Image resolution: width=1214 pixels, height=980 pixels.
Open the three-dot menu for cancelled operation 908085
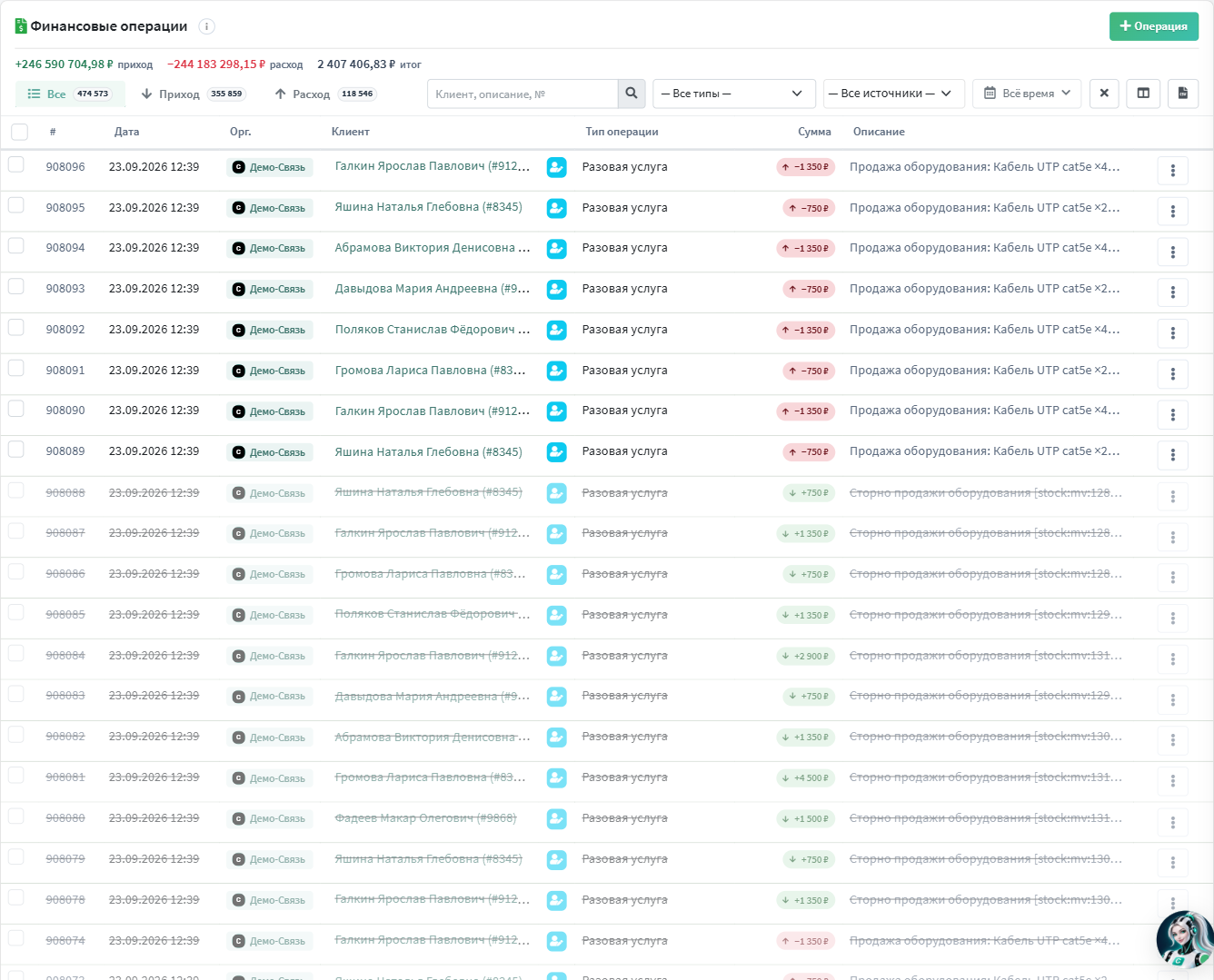(x=1173, y=619)
